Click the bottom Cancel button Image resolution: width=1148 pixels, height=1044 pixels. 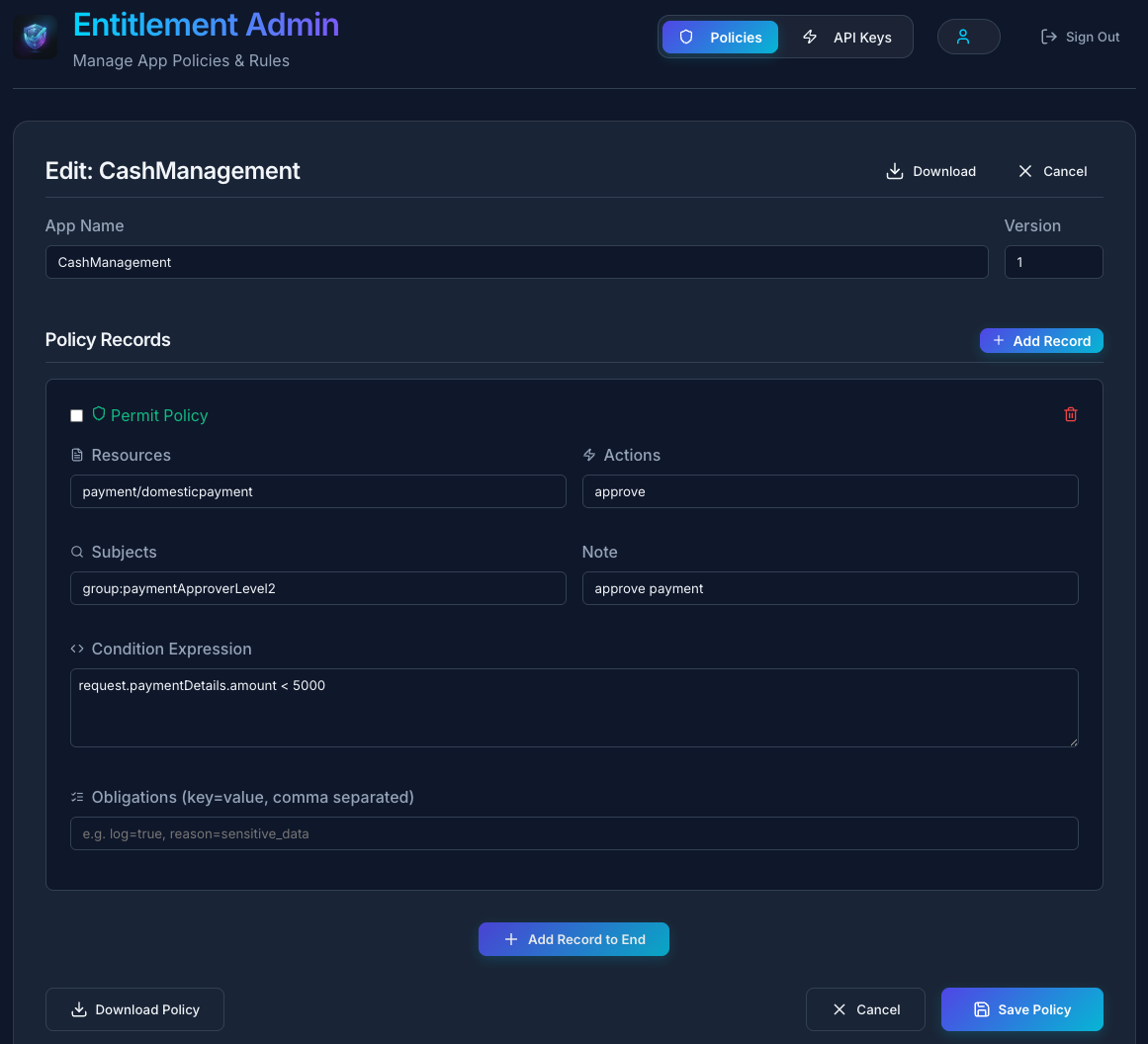point(864,1008)
